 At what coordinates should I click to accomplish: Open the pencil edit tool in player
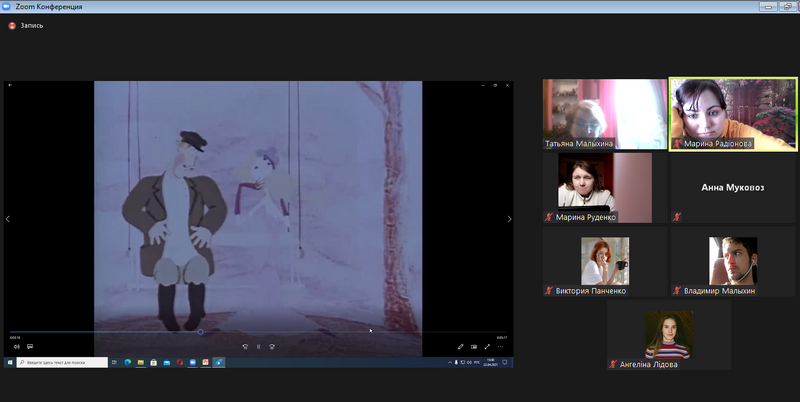point(460,346)
